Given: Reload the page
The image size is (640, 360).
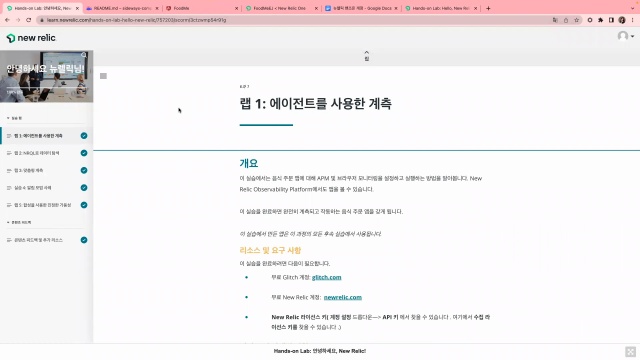Looking at the screenshot, I should pos(29,20).
